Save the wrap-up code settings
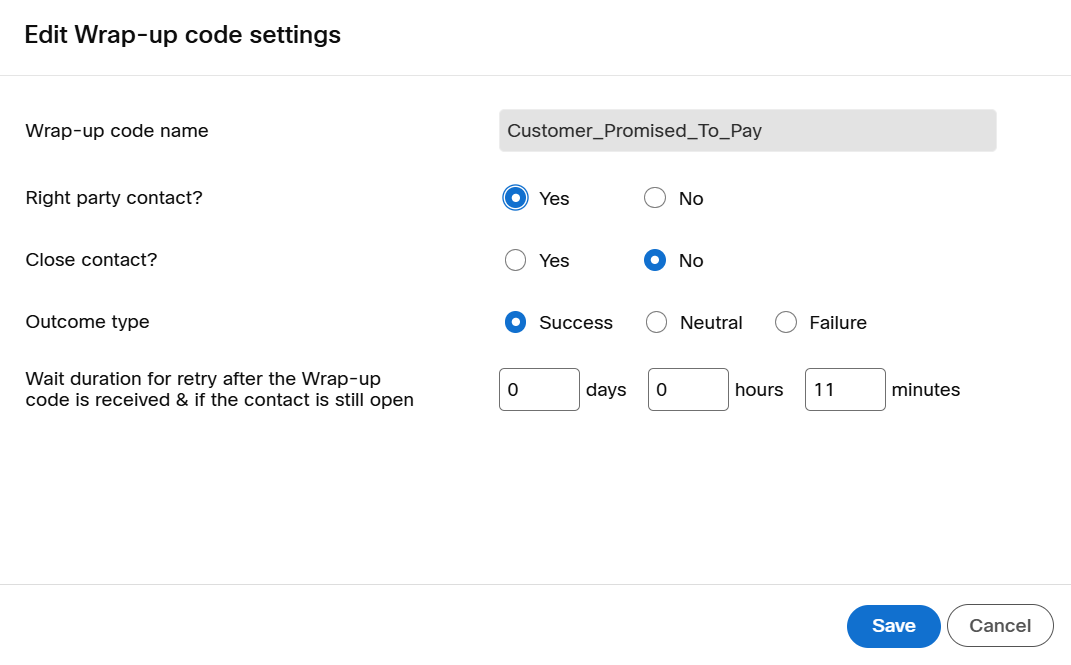The width and height of the screenshot is (1071, 665). point(893,626)
